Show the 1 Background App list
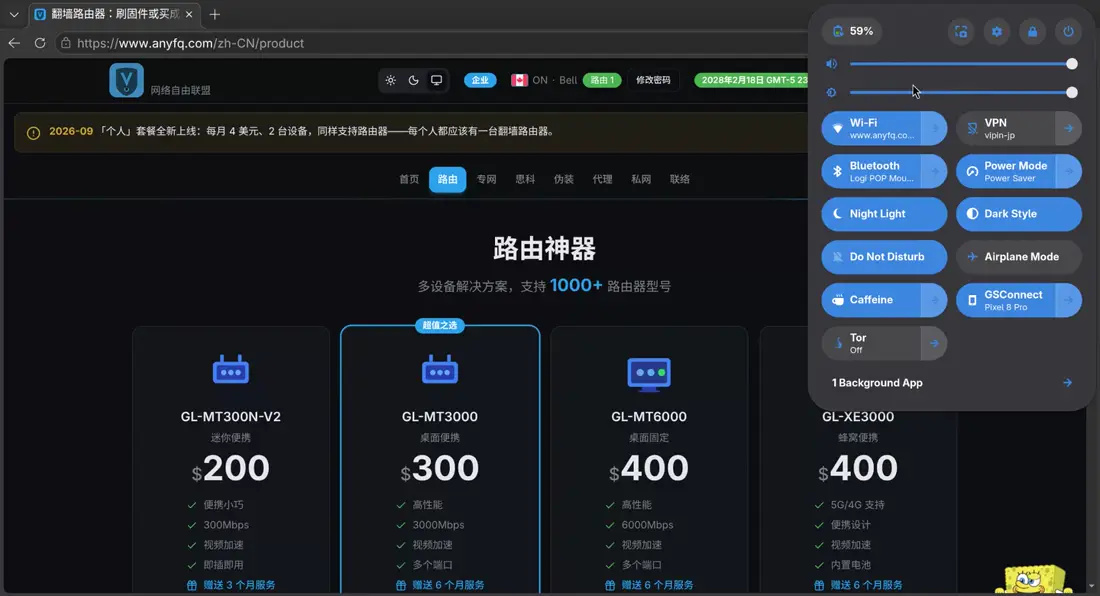Image resolution: width=1100 pixels, height=596 pixels. [952, 383]
